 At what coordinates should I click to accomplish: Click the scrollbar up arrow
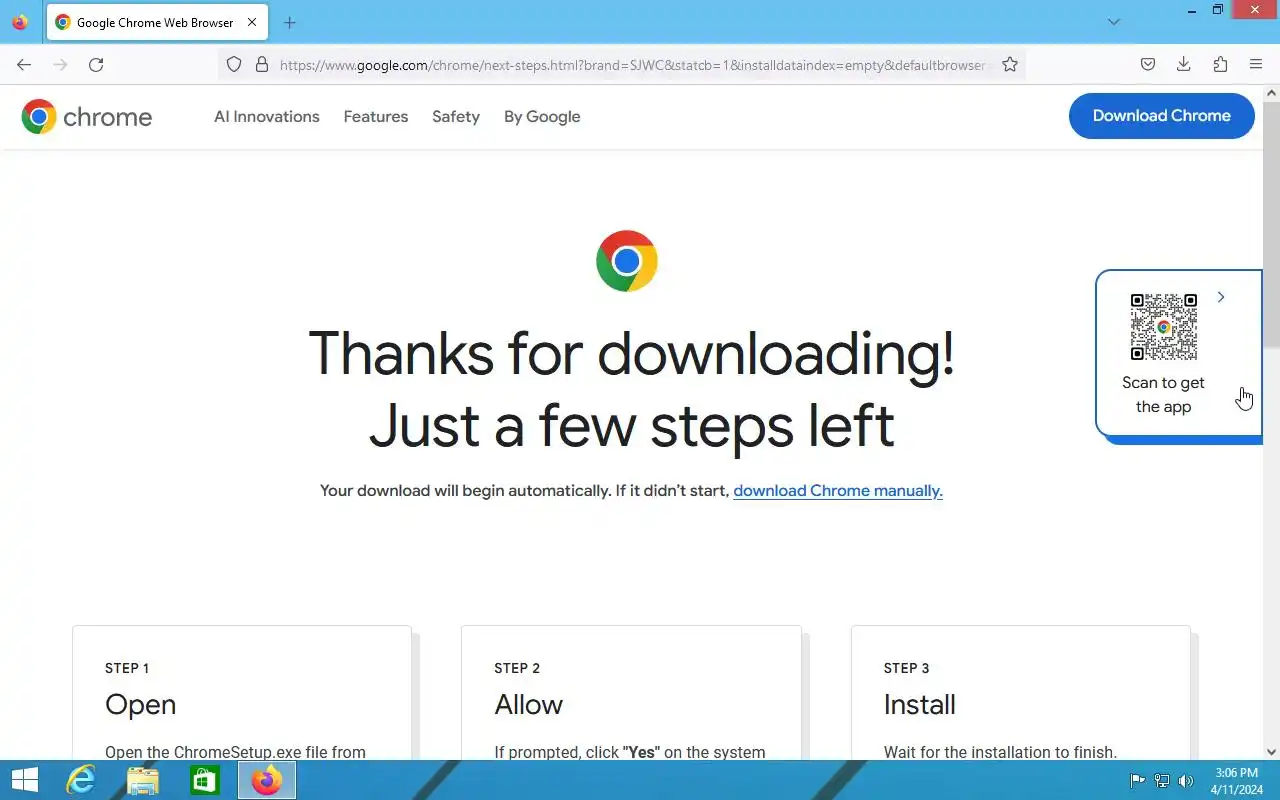click(1272, 93)
